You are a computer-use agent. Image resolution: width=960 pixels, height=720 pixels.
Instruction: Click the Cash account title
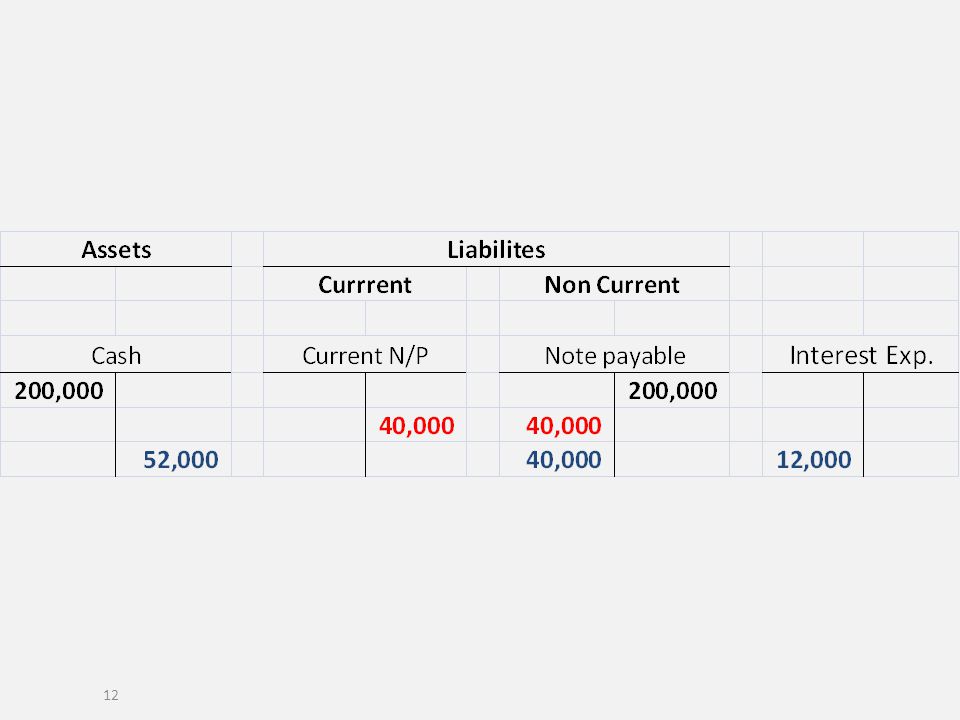116,355
